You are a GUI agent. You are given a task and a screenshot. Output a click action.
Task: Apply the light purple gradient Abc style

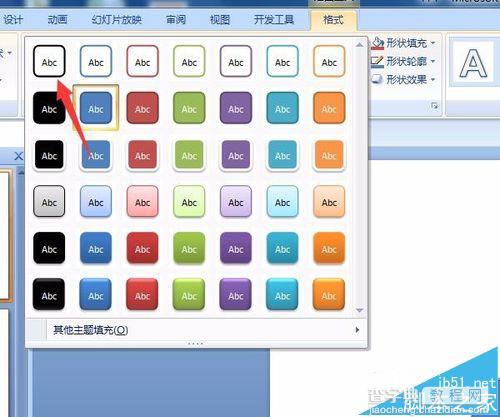point(236,201)
